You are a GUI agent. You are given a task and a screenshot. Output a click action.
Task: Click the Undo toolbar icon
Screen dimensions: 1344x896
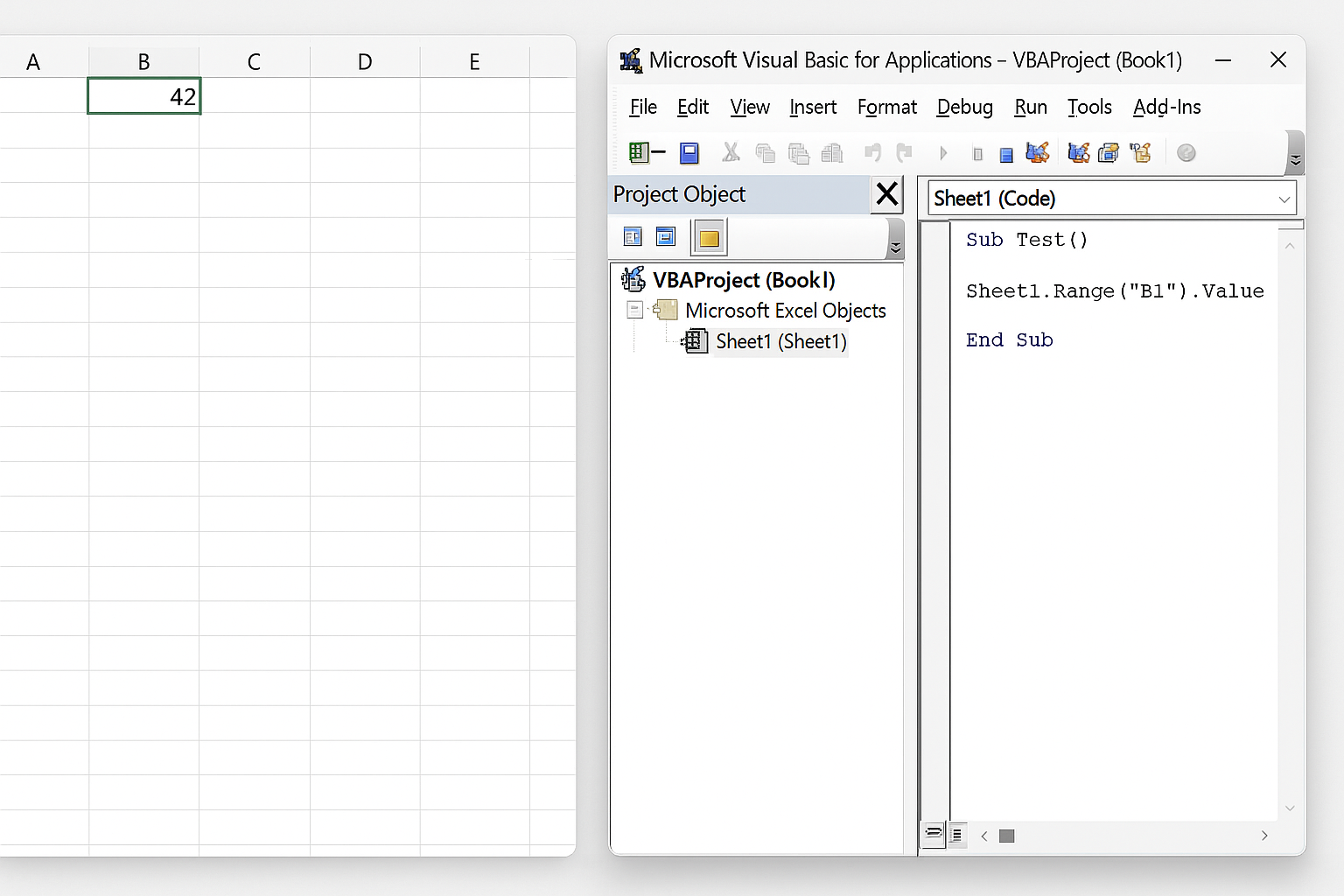pyautogui.click(x=872, y=153)
